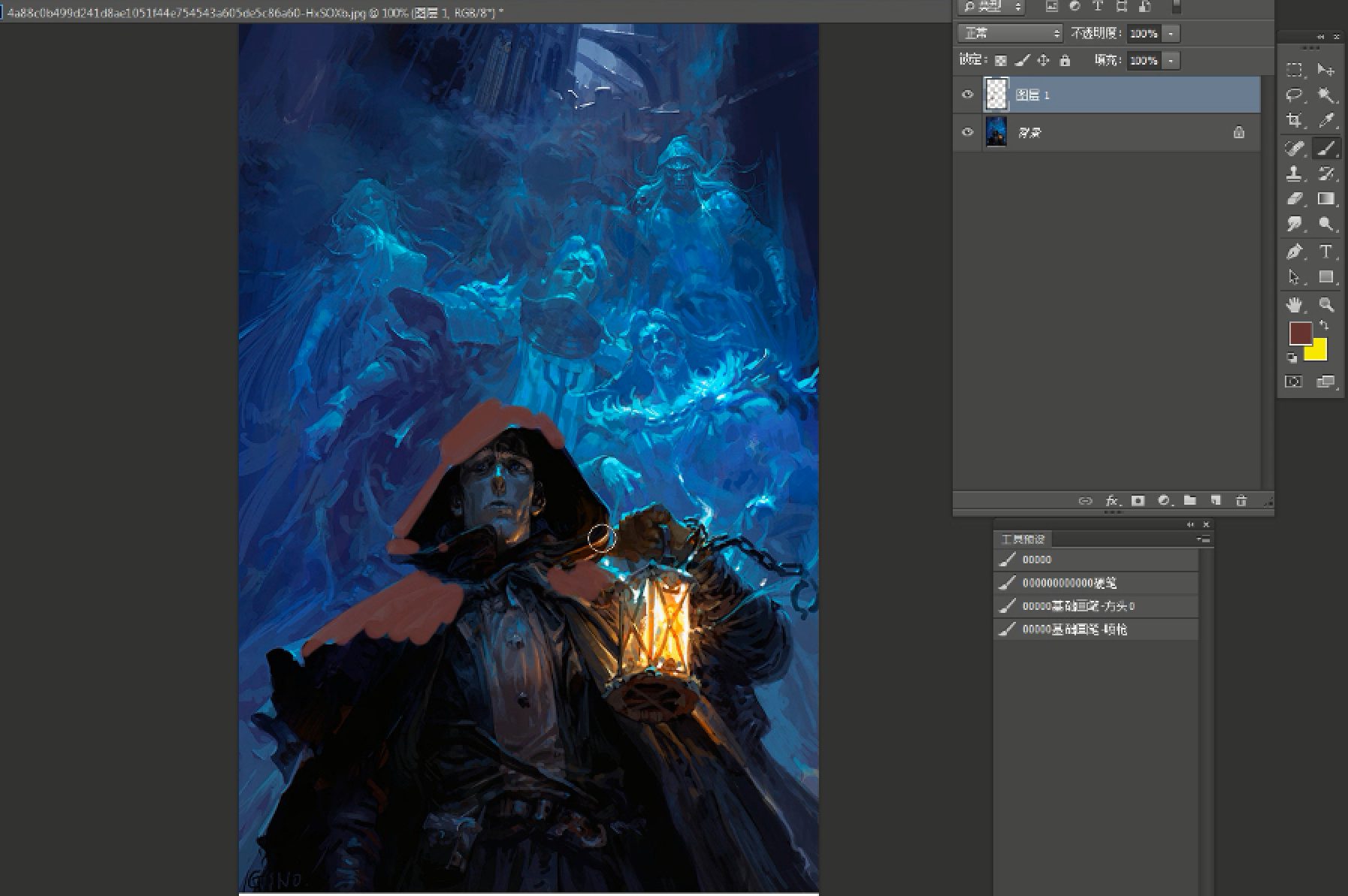Select the Crop tool
Image resolution: width=1348 pixels, height=896 pixels.
[1294, 120]
